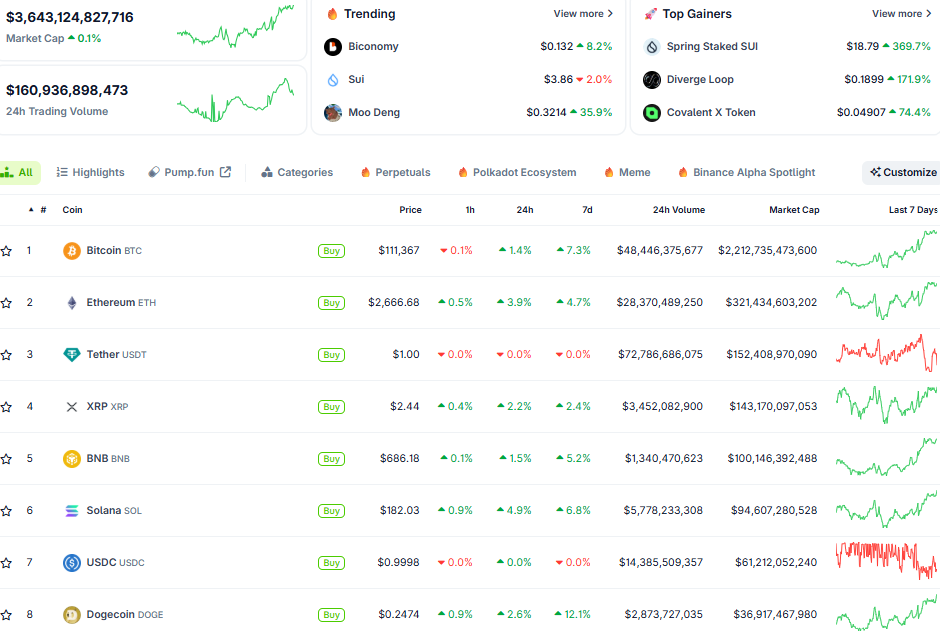940x631 pixels.
Task: Click the Bitcoin coin logo icon
Action: [71, 251]
